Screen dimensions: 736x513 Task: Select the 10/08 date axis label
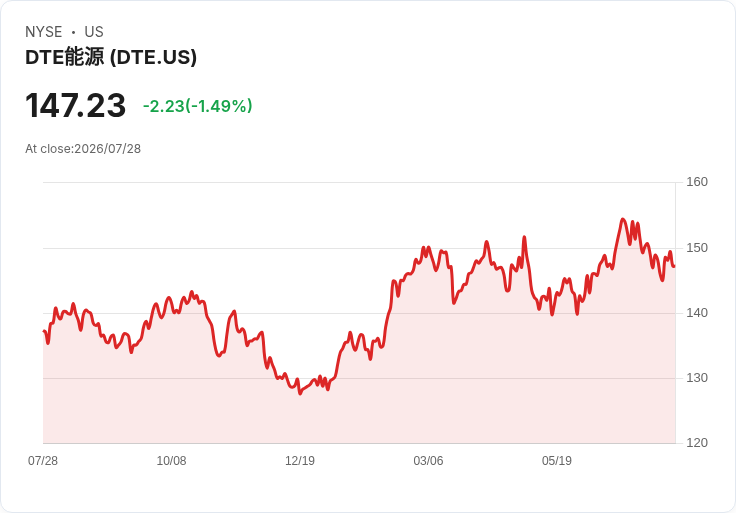tap(171, 460)
